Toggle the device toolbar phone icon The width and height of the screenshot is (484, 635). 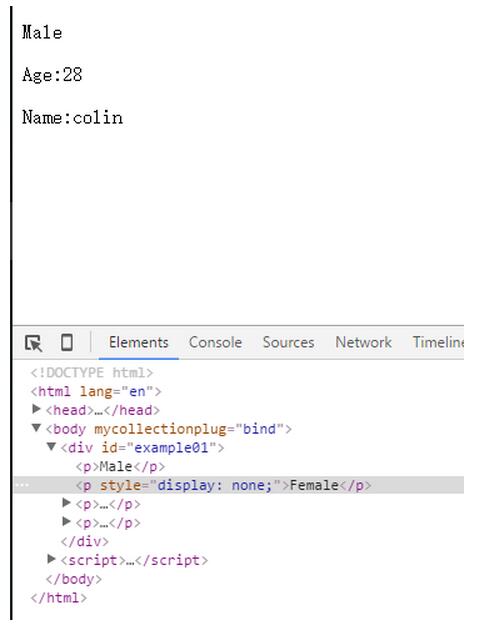(67, 342)
